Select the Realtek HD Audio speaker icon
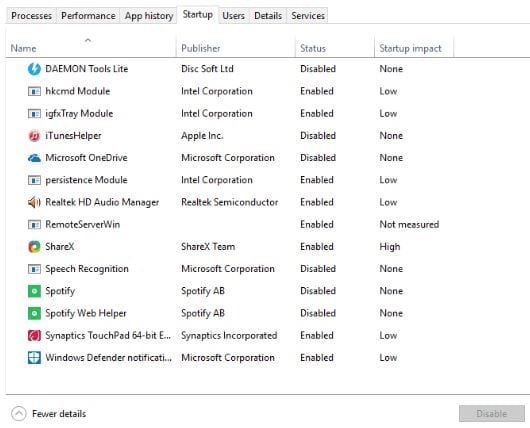 pos(34,203)
